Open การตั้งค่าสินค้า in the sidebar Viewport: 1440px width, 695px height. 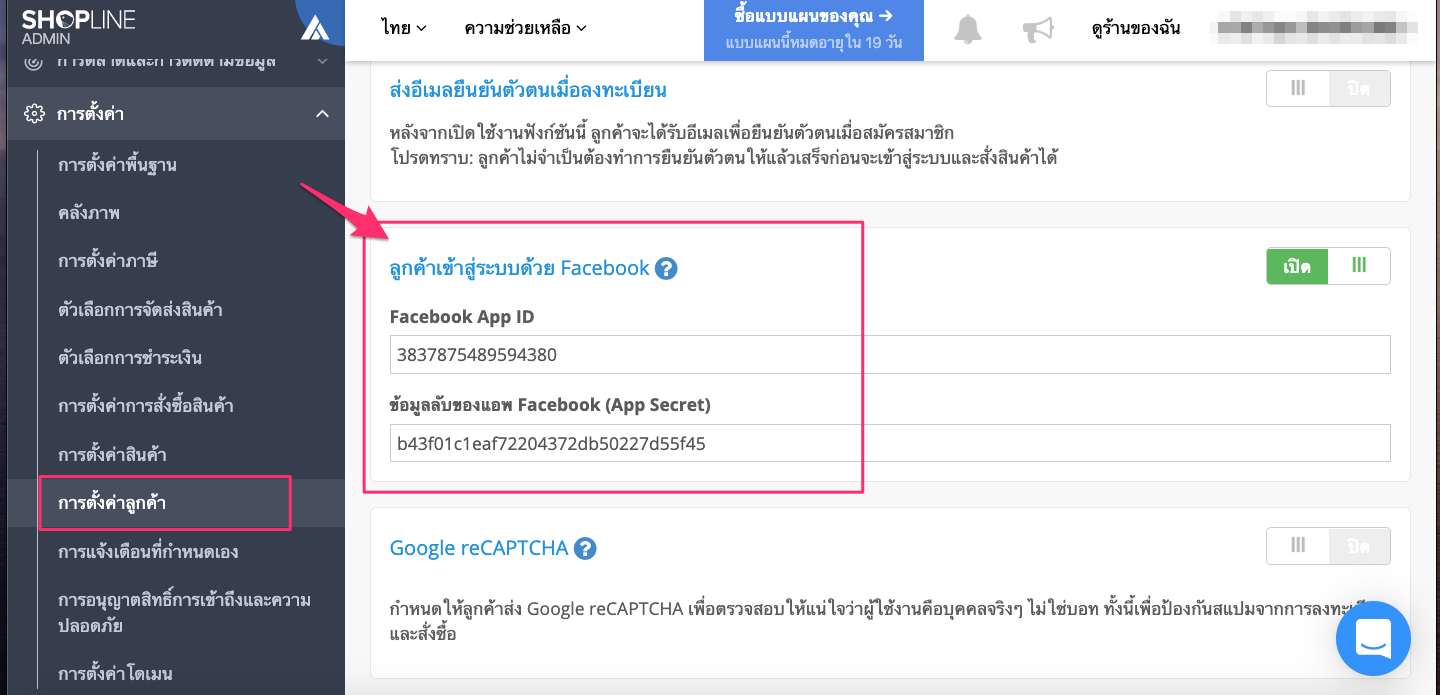(x=112, y=454)
